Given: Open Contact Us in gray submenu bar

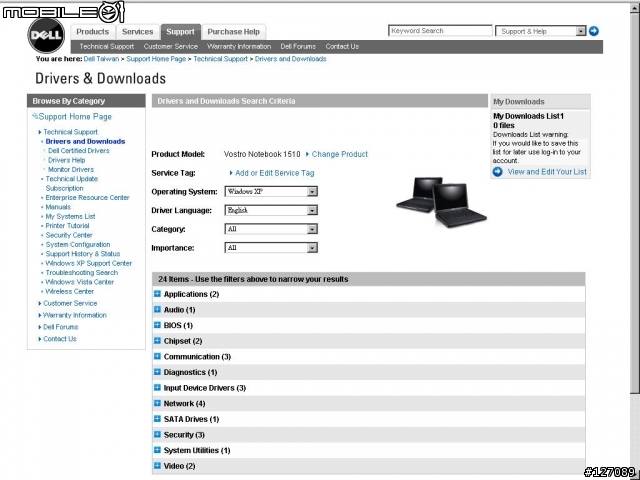Looking at the screenshot, I should tap(342, 47).
